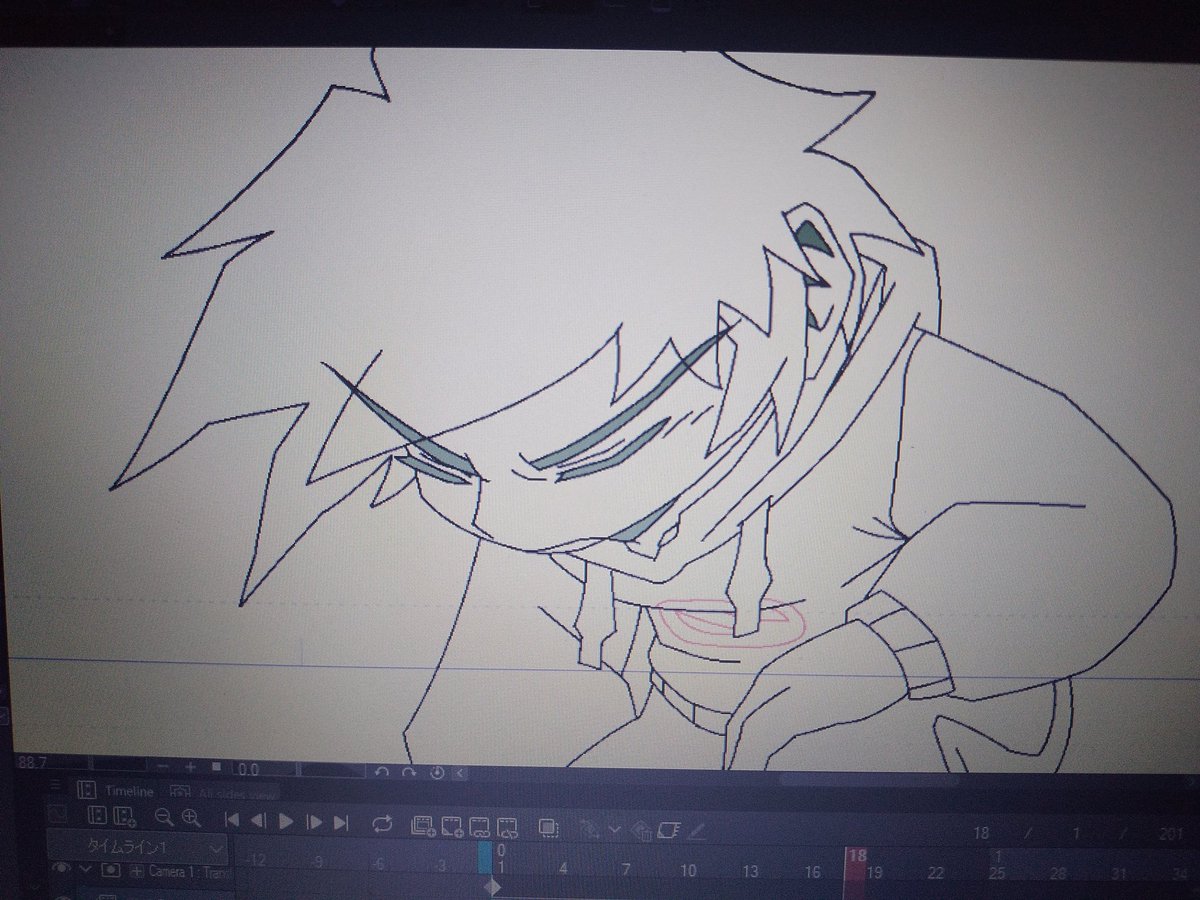1200x900 pixels.
Task: Click the 88.7 zoom percentage field
Action: click(32, 764)
